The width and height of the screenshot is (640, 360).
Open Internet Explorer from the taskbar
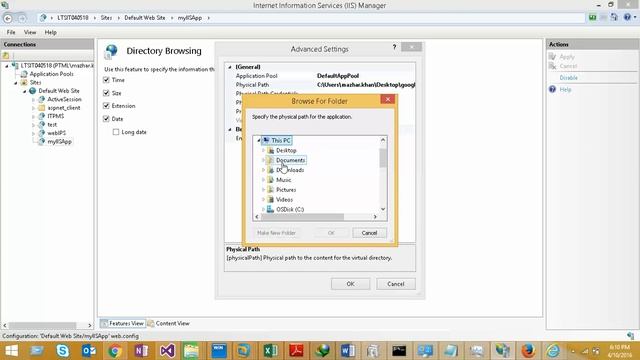(x=553, y=351)
